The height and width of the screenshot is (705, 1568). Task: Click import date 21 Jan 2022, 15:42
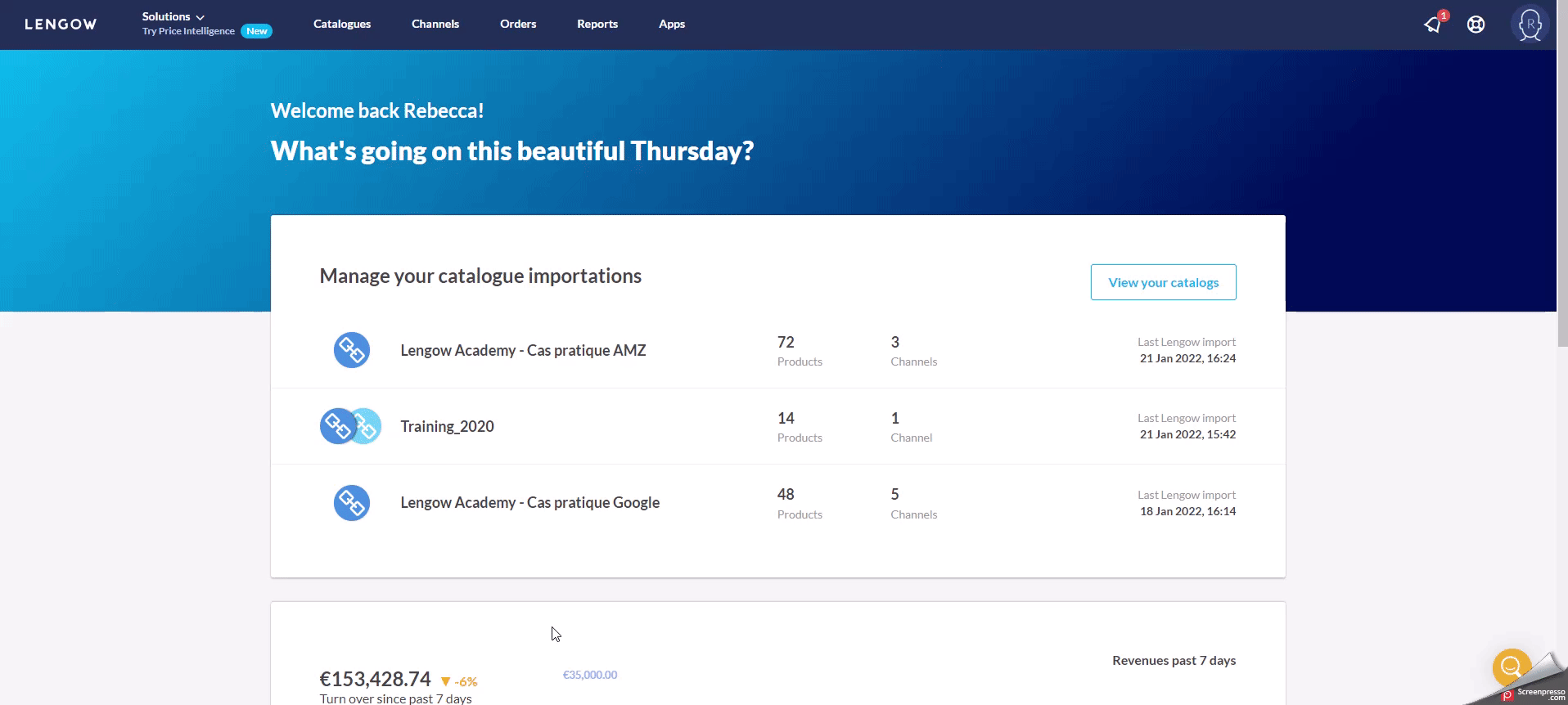[x=1187, y=434]
